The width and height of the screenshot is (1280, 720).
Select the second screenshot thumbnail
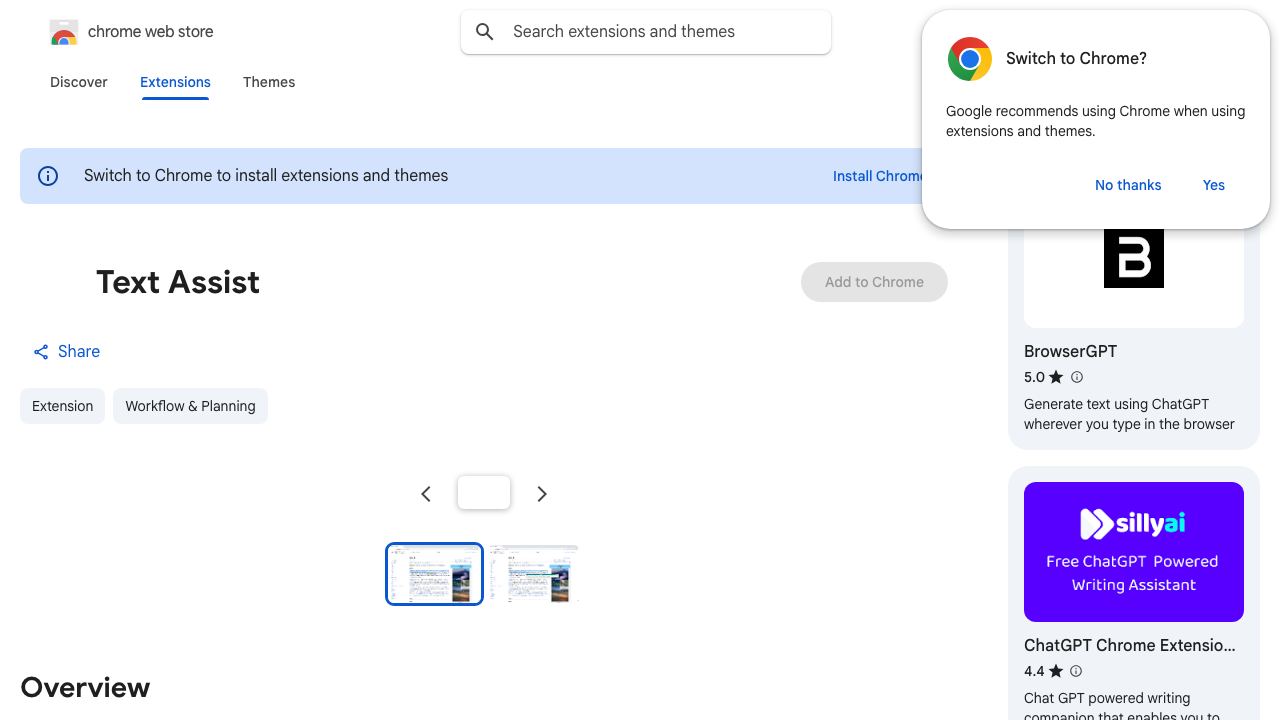tap(533, 574)
